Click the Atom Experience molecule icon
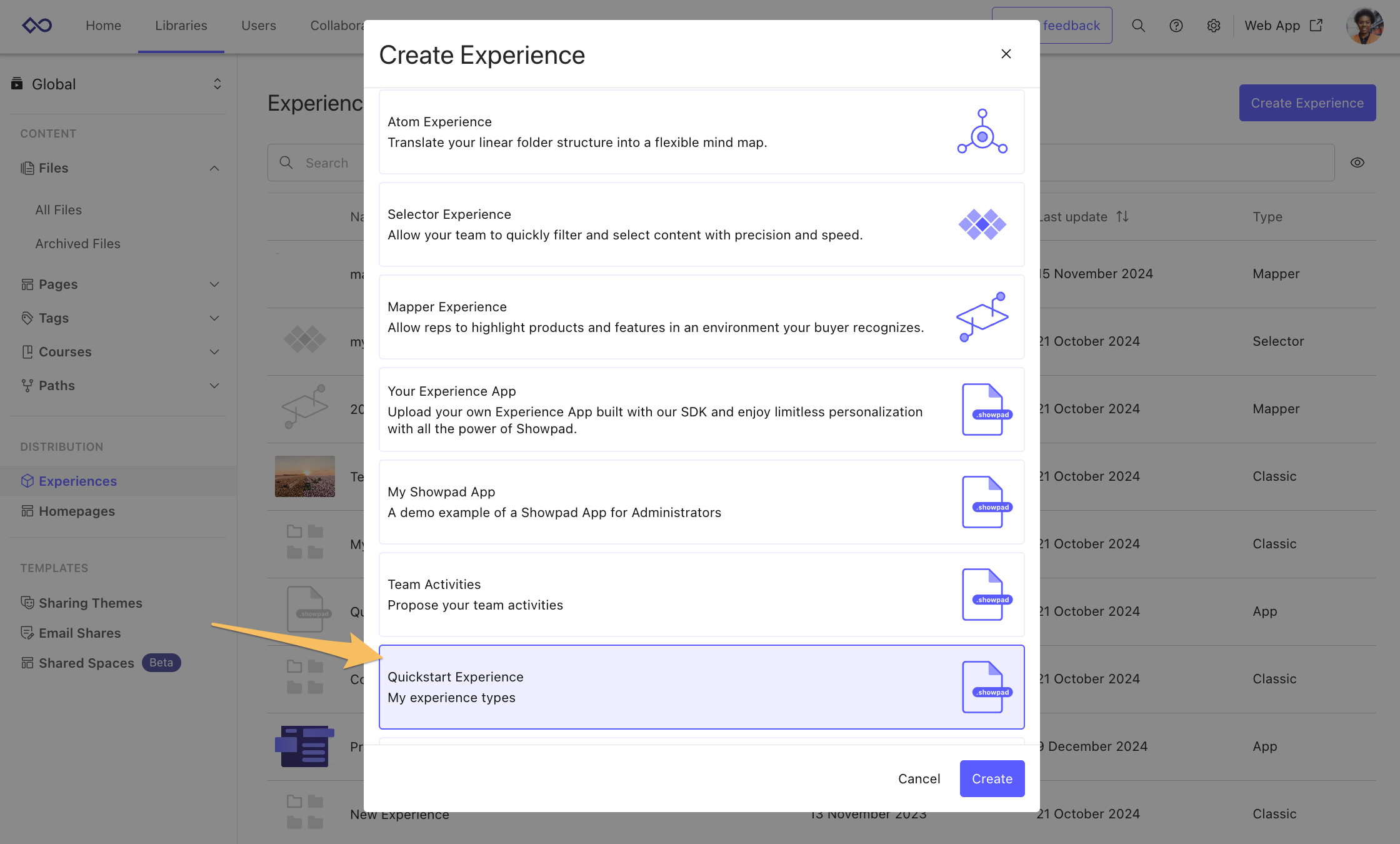This screenshot has width=1400, height=844. point(982,132)
